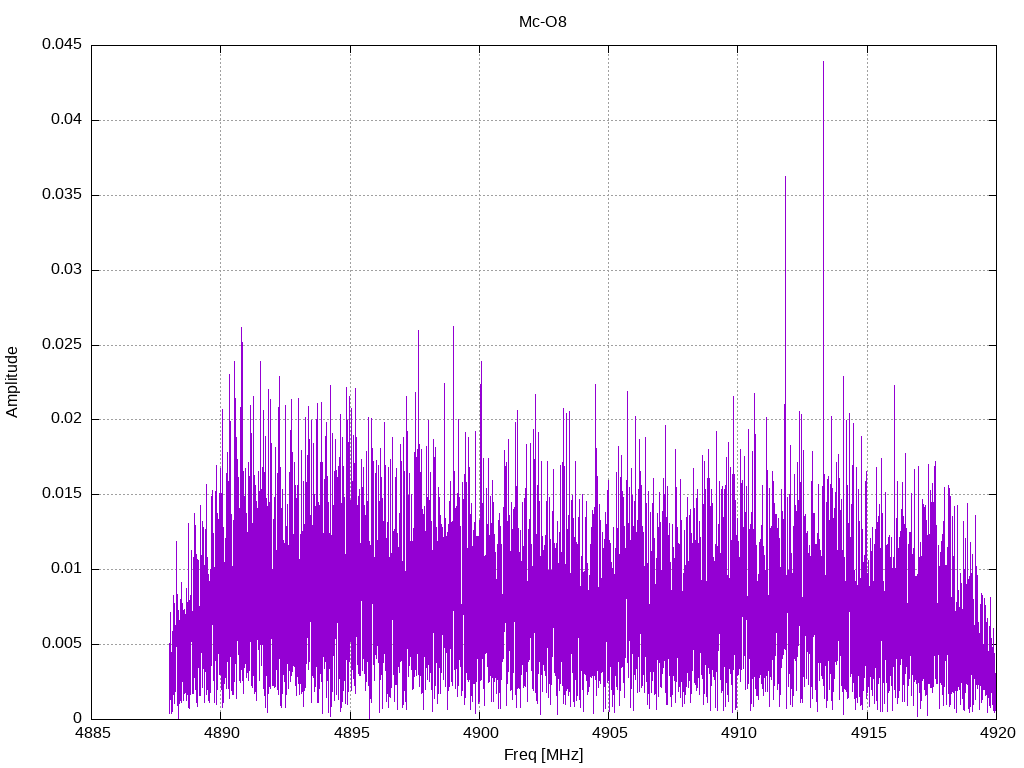The width and height of the screenshot is (1024, 768).
Task: Click the 0.015 y-axis tick label
Action: tap(61, 494)
